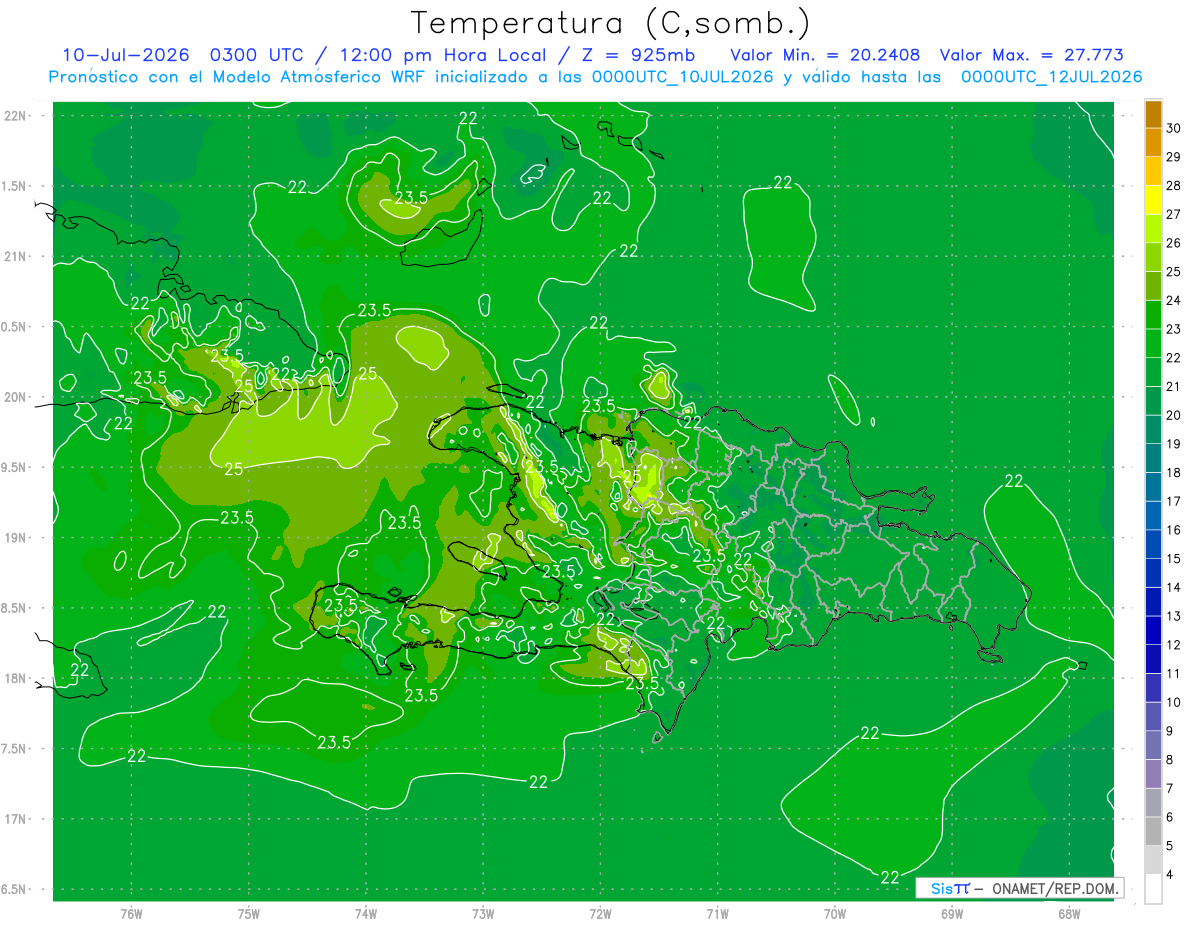
Task: Pick the legend swatch between 22 and 23
Action: pyautogui.click(x=1153, y=344)
